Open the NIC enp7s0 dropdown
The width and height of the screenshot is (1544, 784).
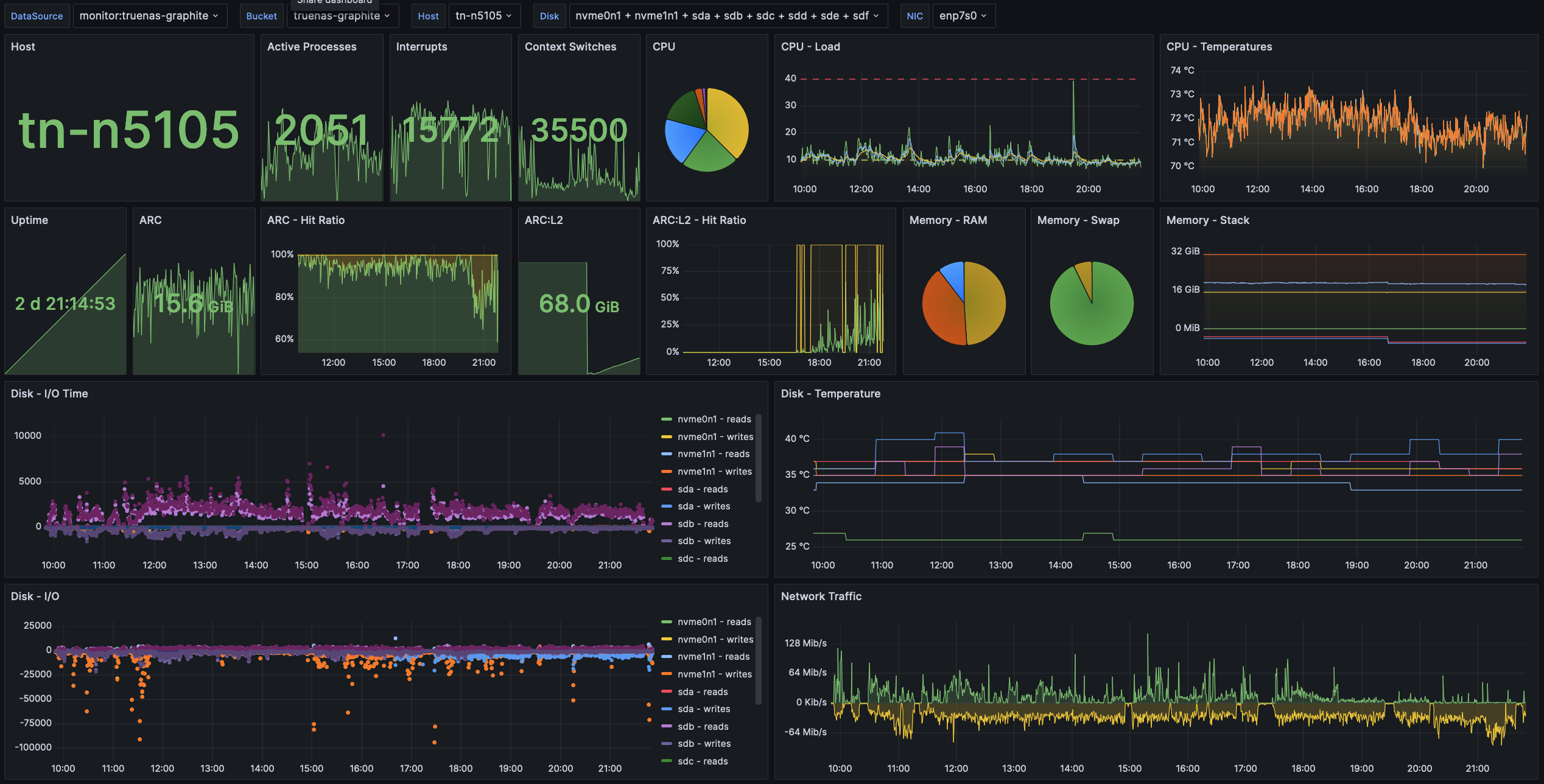pos(963,16)
